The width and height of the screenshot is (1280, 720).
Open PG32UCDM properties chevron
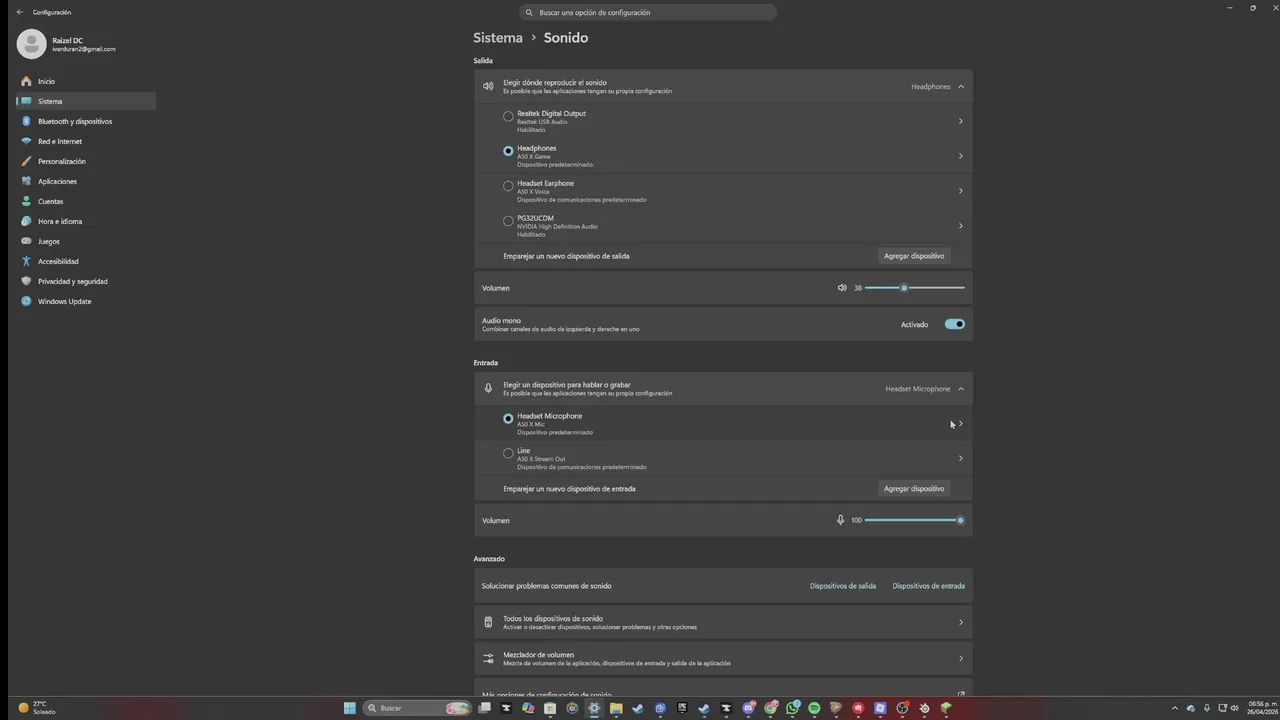[x=961, y=226]
